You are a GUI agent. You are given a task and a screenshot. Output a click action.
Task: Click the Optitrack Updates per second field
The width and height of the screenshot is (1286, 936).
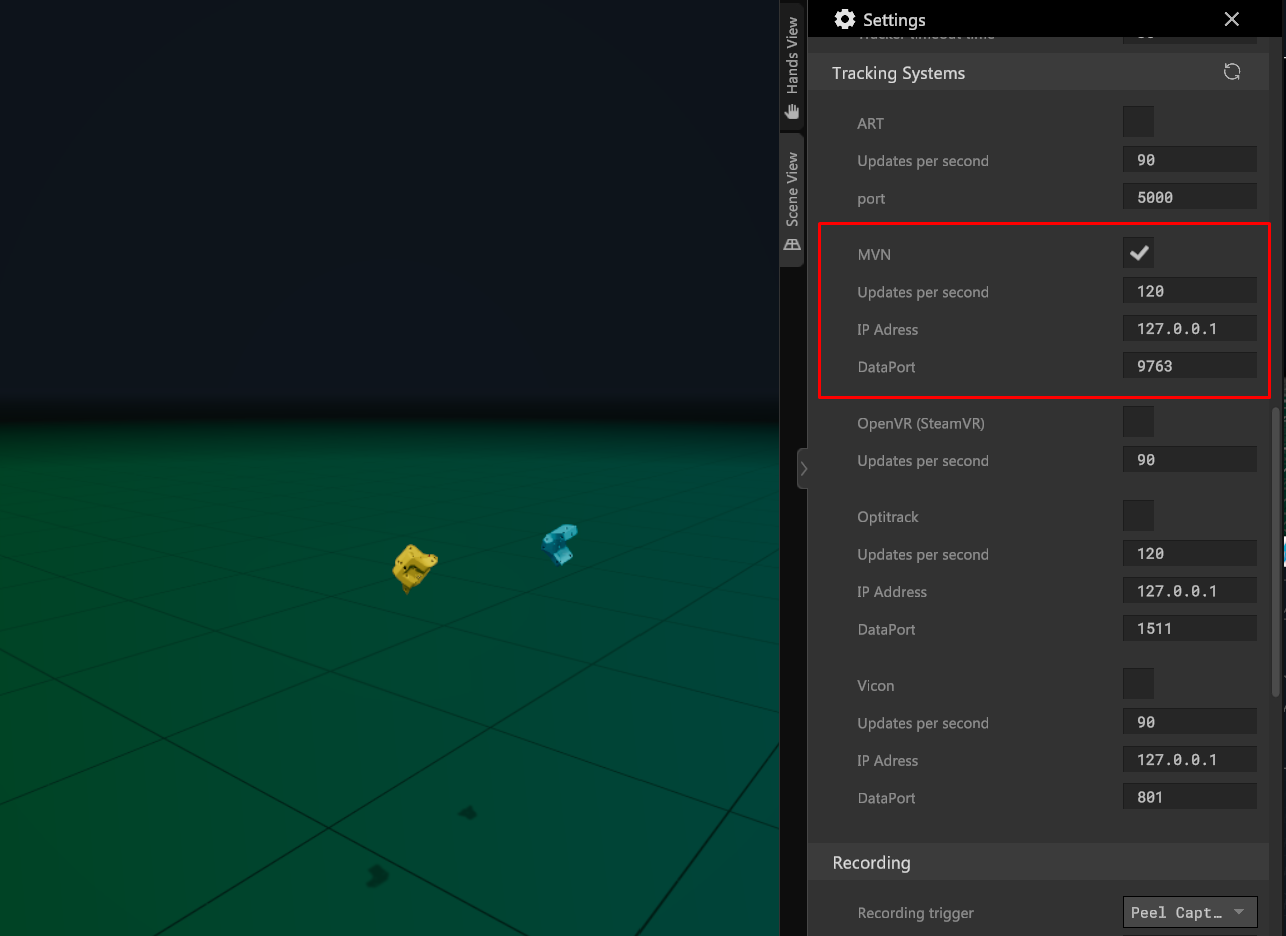pyautogui.click(x=1190, y=553)
